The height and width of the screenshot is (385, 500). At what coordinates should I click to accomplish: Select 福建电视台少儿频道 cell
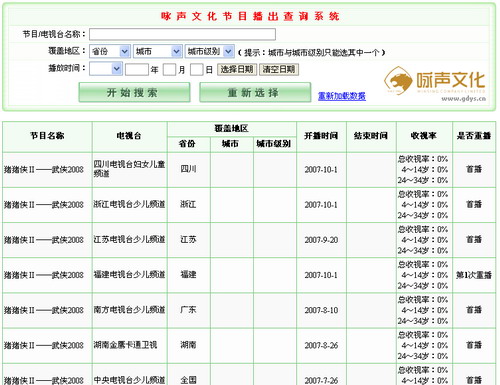tap(129, 275)
